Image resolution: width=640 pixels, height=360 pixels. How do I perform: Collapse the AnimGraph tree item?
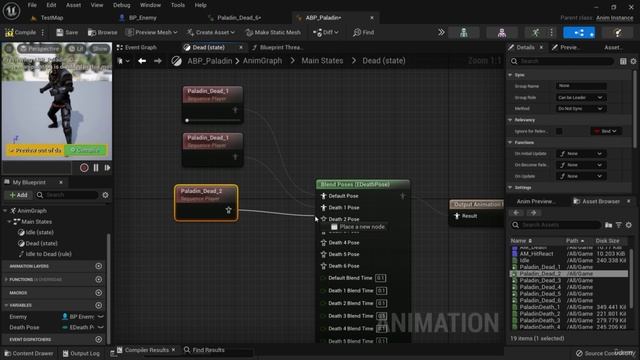click(5, 211)
